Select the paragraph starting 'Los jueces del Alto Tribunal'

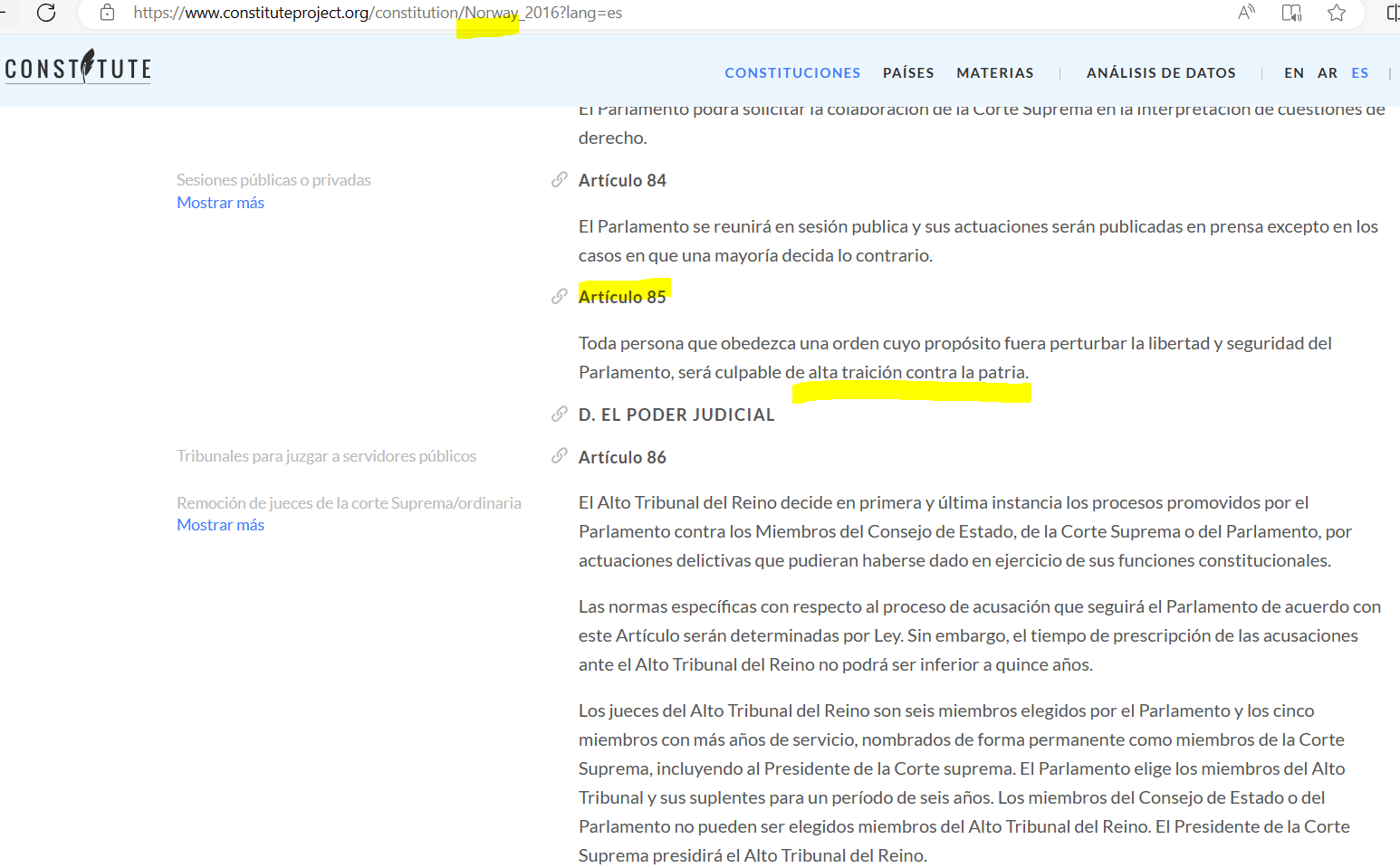tap(964, 783)
